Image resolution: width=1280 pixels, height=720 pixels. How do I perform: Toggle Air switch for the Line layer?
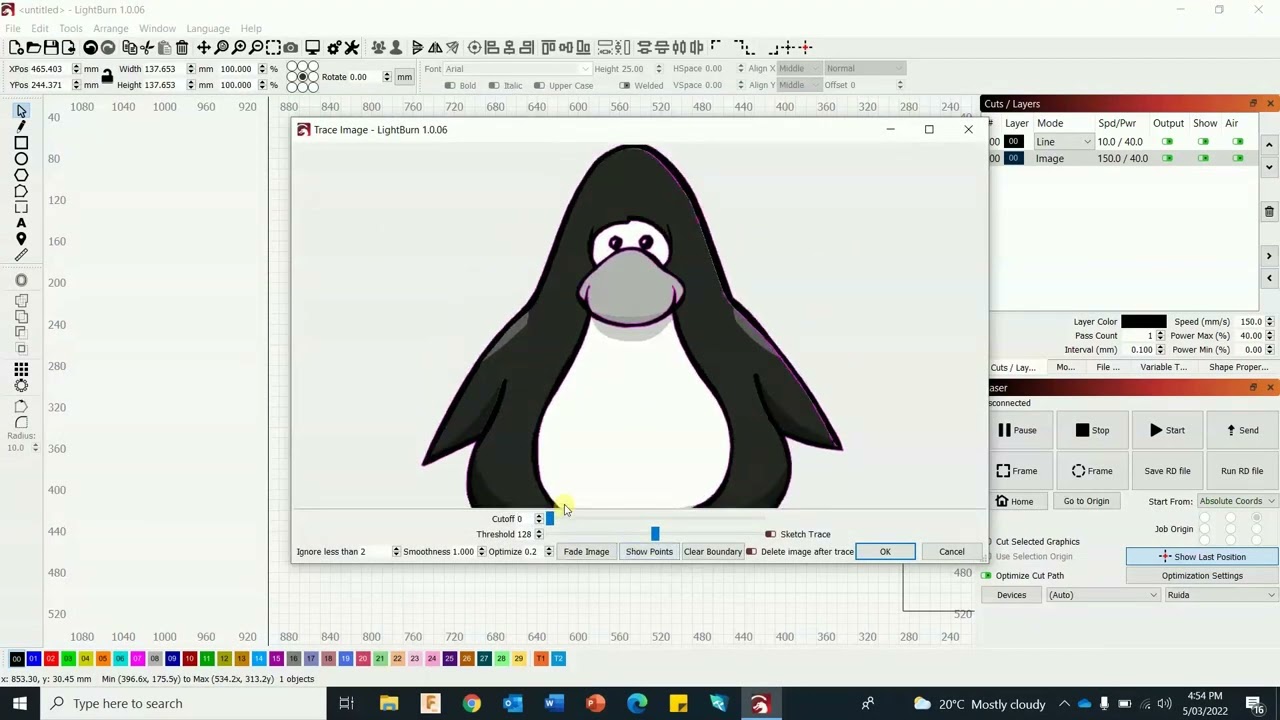(x=1238, y=142)
